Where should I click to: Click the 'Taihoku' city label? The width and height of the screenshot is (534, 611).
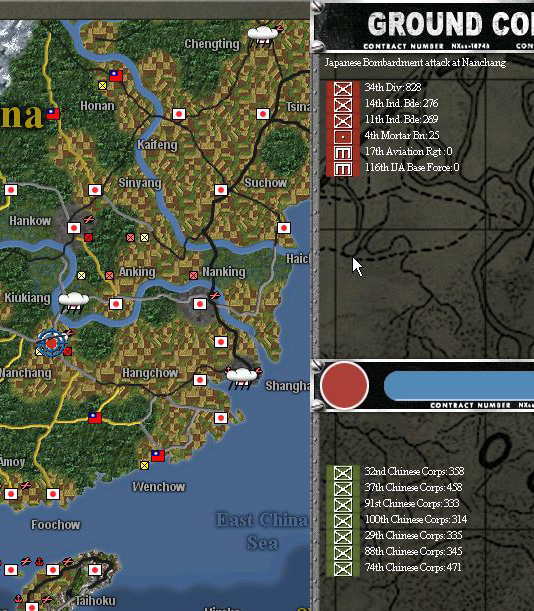pyautogui.click(x=95, y=600)
